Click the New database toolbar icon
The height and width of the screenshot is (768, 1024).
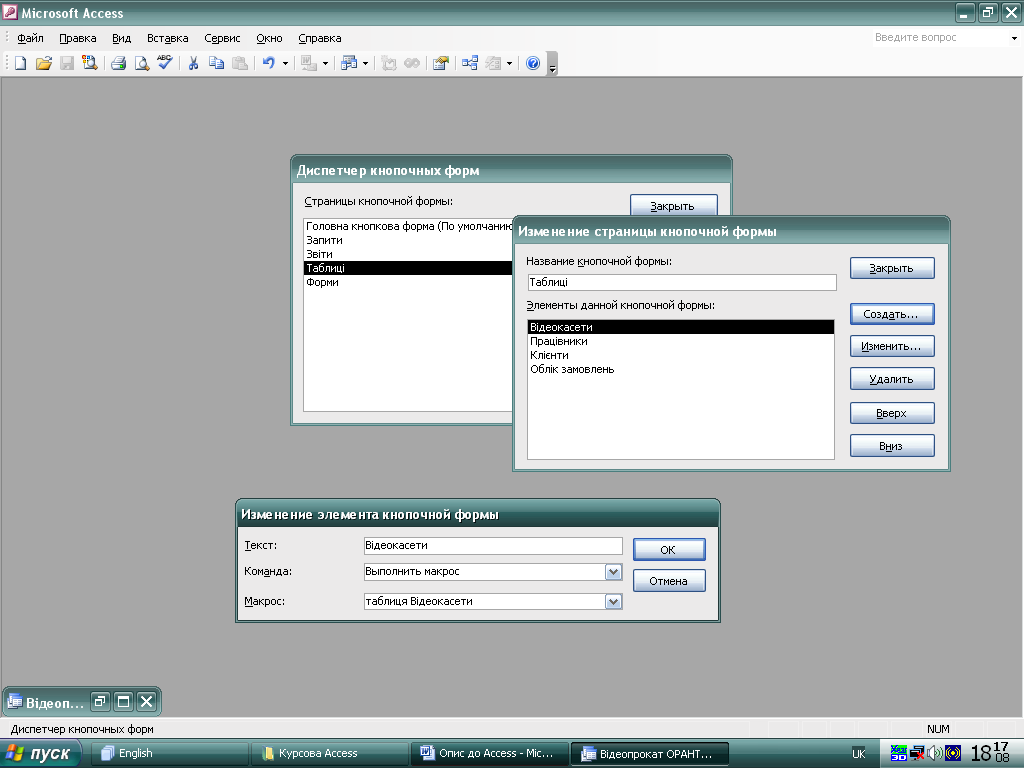coord(21,63)
